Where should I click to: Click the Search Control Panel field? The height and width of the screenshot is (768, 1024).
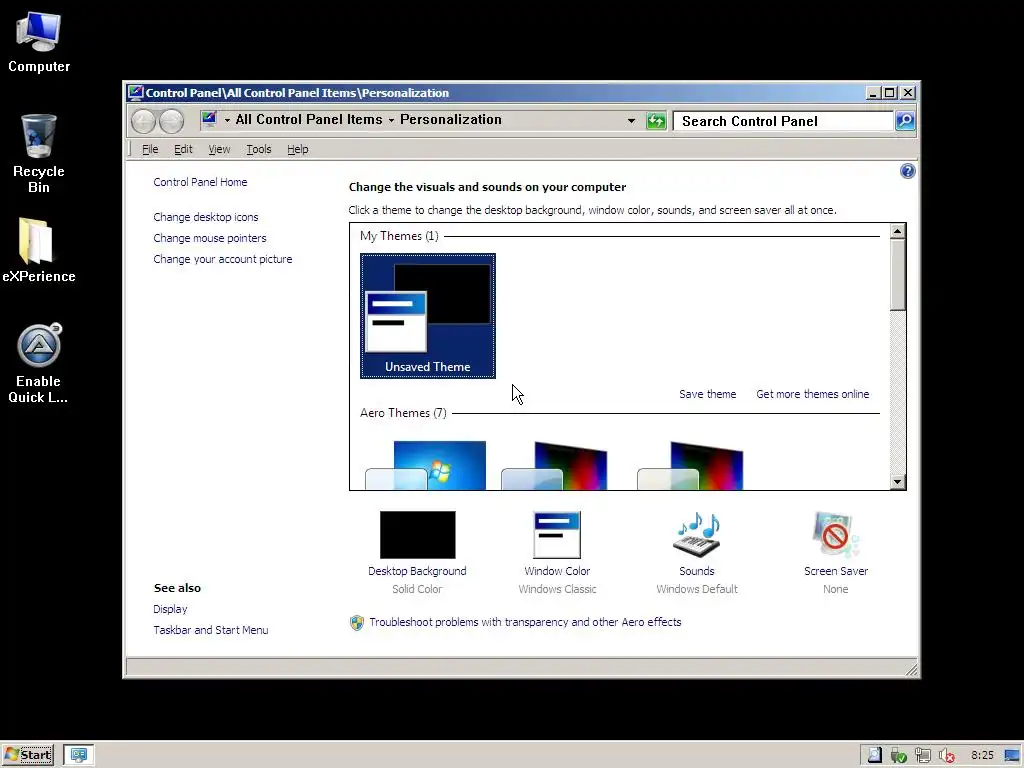click(783, 121)
